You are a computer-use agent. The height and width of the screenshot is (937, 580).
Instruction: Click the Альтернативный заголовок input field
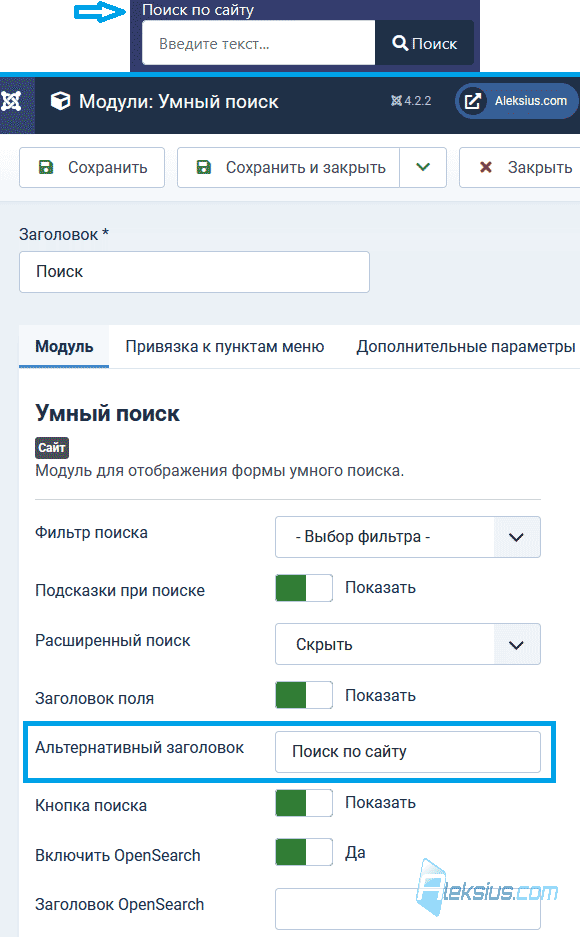click(x=407, y=752)
